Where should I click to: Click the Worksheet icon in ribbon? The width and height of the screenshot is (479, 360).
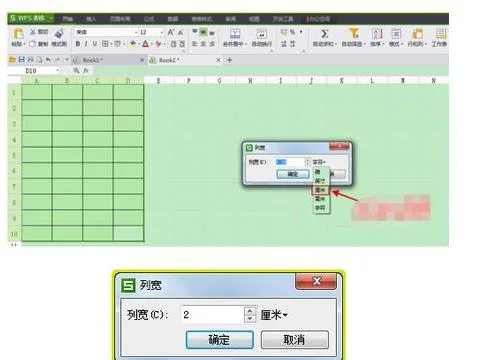[x=441, y=33]
